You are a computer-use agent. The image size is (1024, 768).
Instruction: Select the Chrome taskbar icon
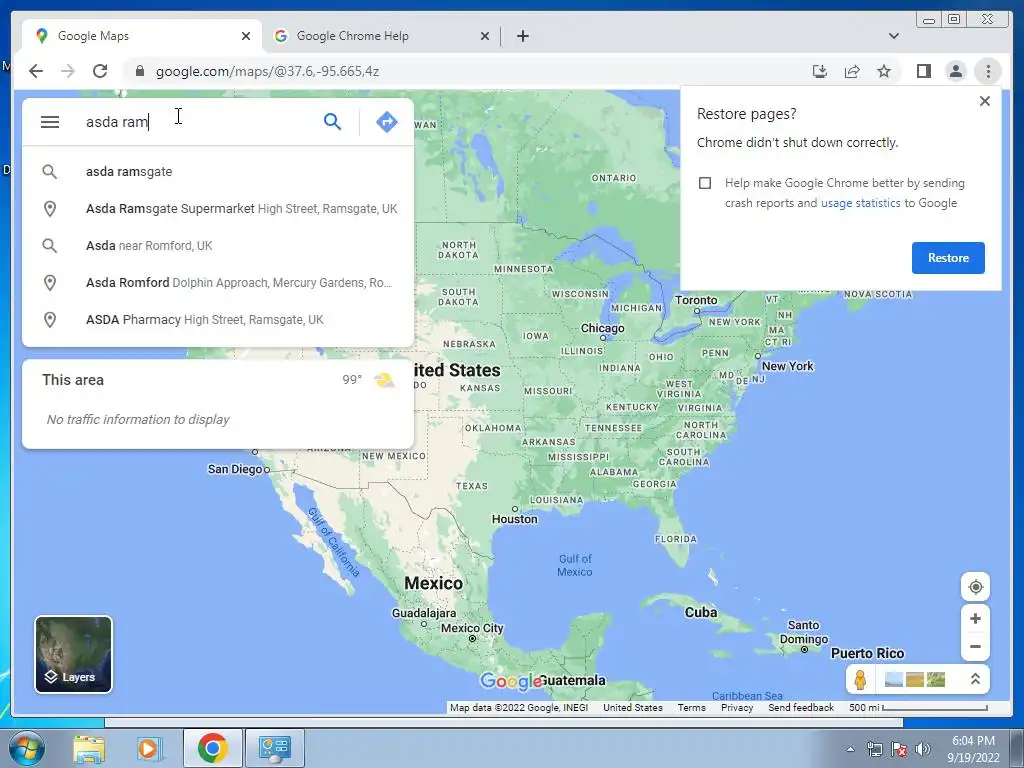(212, 748)
